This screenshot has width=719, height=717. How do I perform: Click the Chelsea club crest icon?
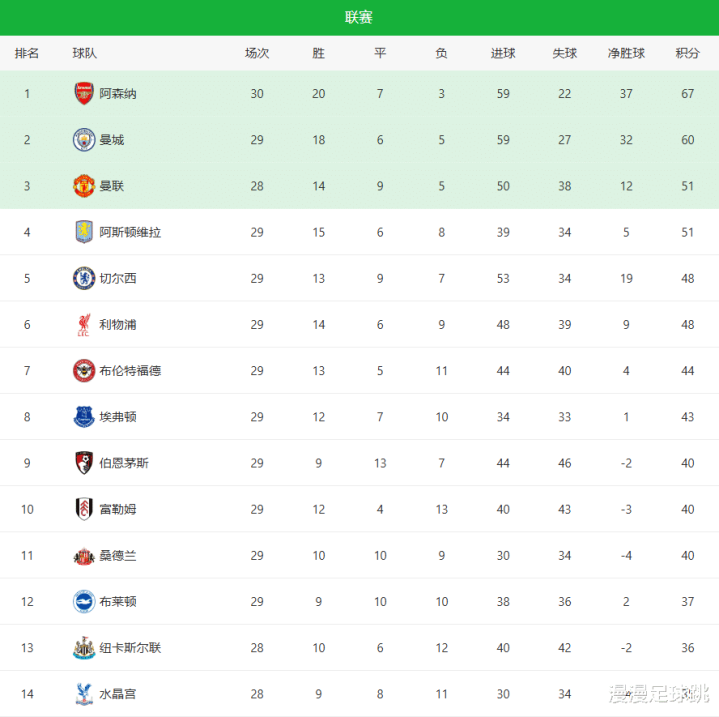point(84,278)
